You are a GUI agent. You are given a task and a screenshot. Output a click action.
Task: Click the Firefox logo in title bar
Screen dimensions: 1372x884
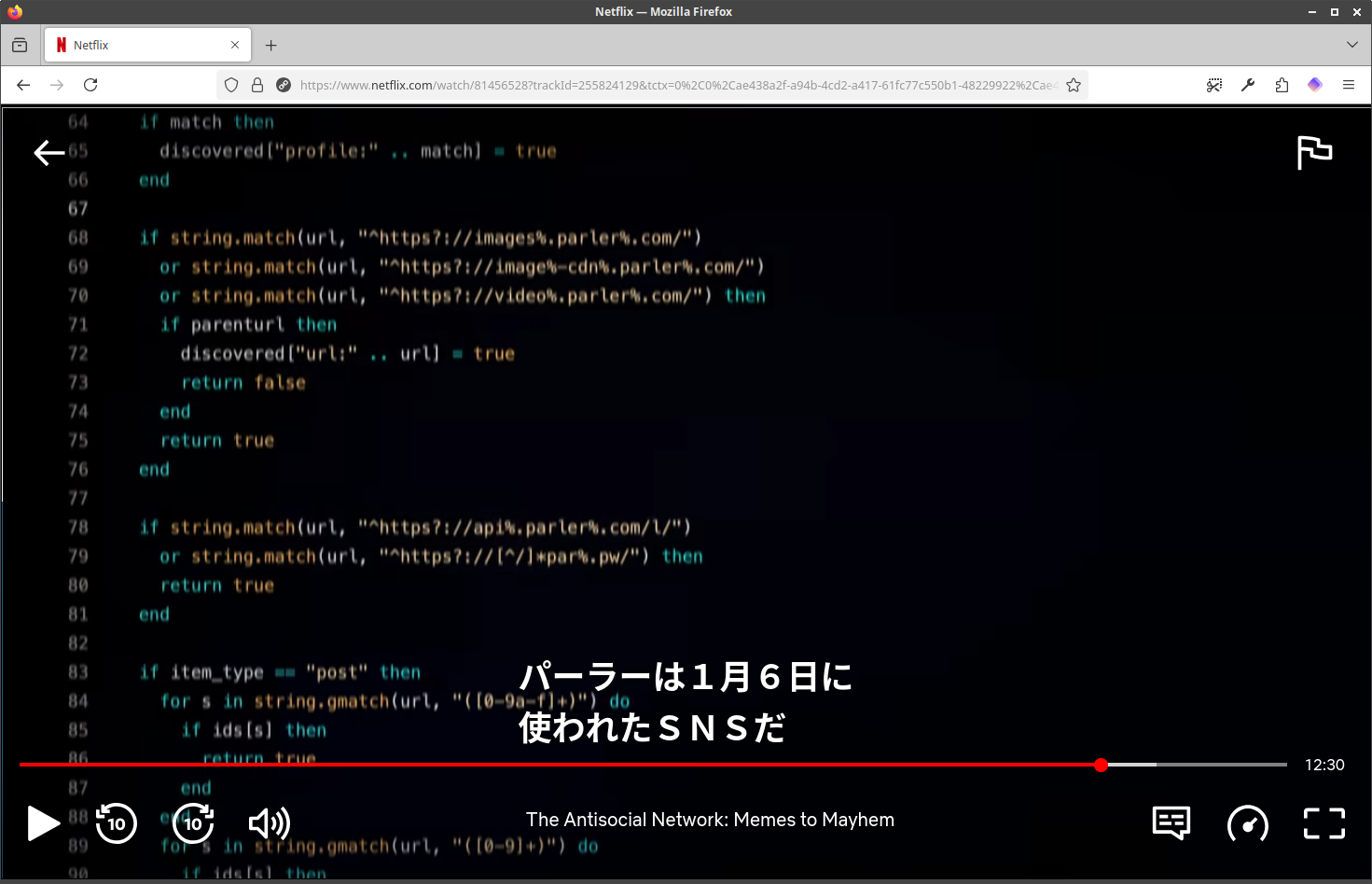click(14, 11)
